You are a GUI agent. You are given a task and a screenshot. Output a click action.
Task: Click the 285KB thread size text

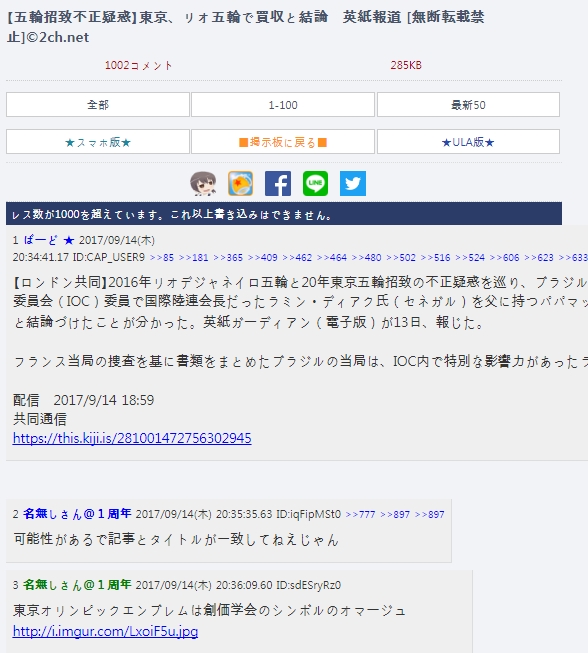[x=406, y=65]
